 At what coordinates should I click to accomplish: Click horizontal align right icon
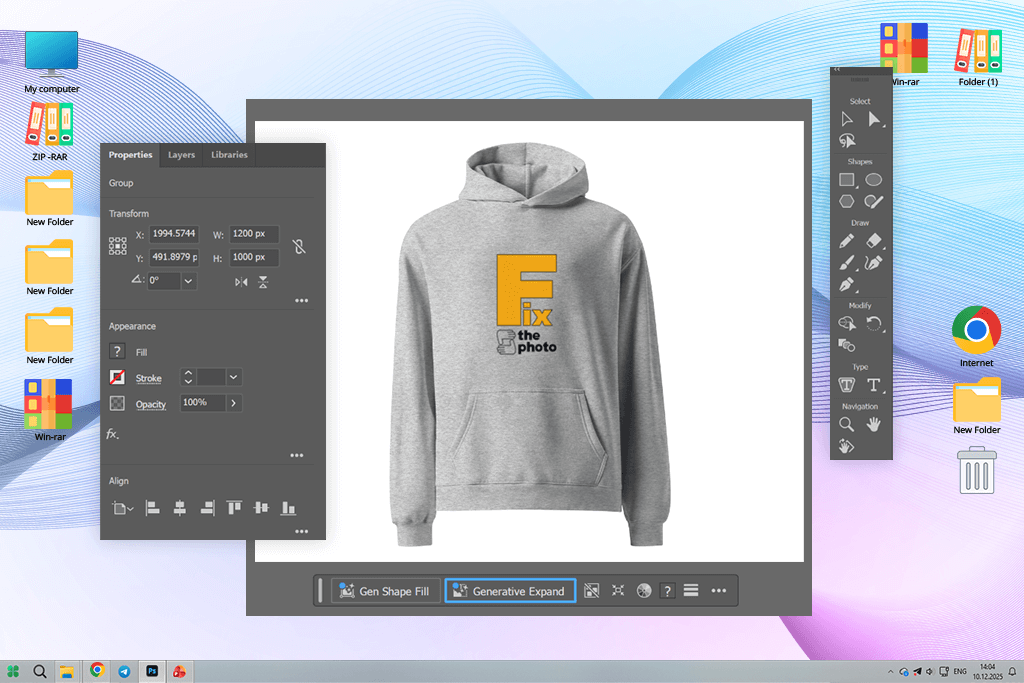[x=207, y=508]
